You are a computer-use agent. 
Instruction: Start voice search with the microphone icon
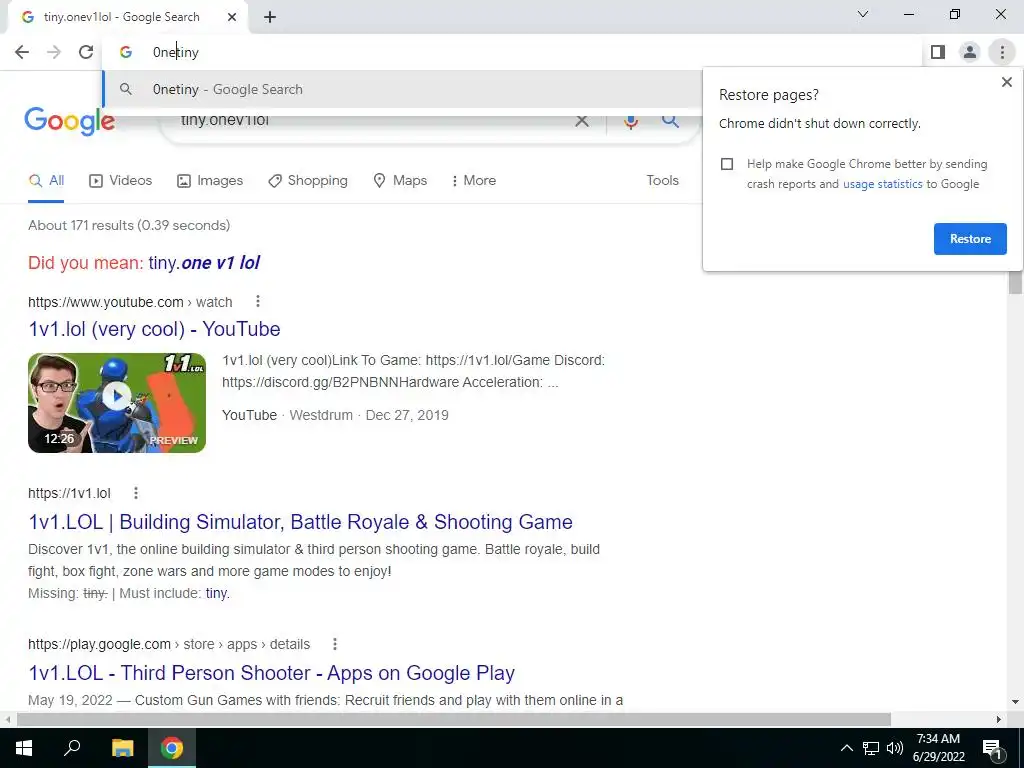pyautogui.click(x=630, y=121)
